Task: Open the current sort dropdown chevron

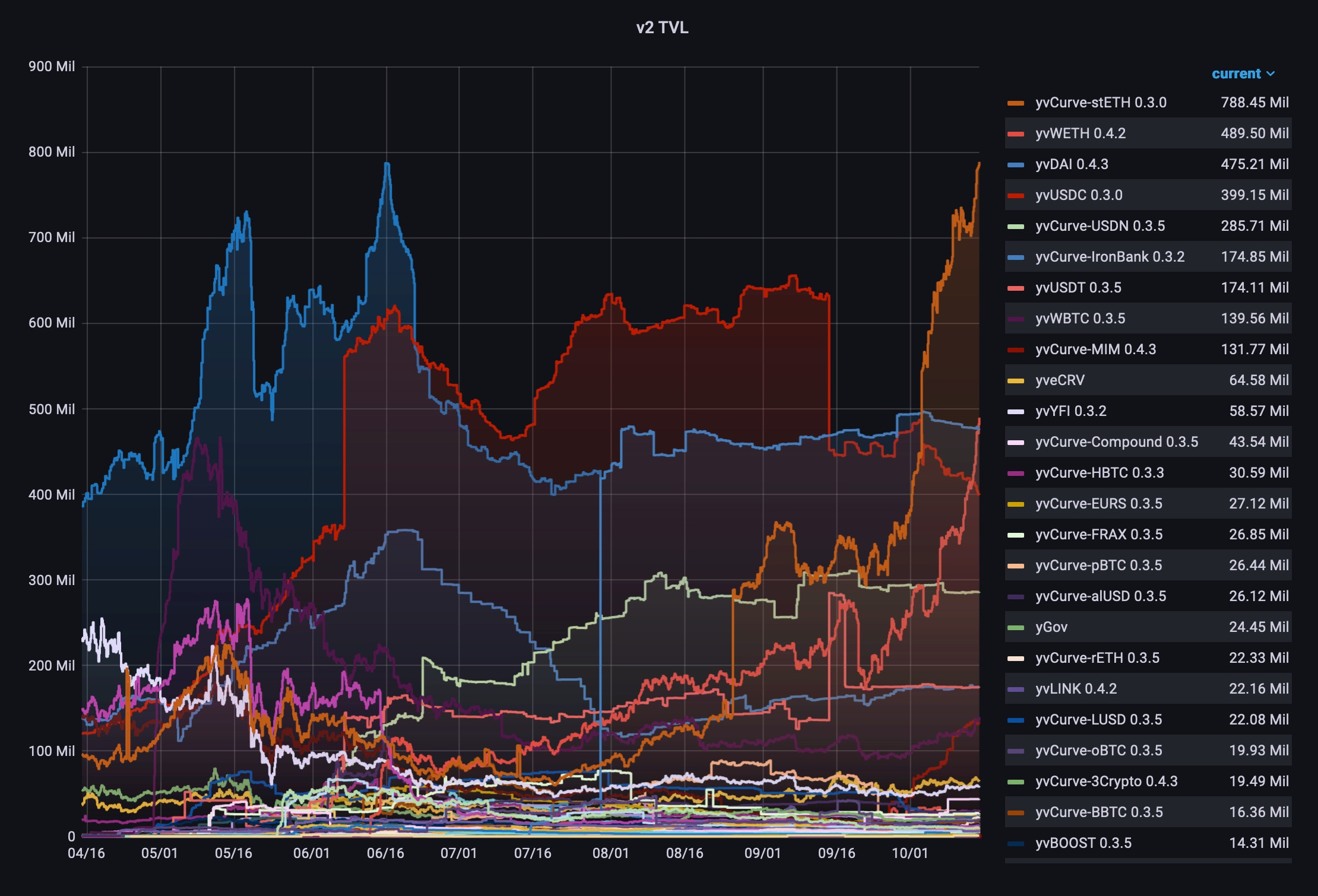Action: [x=1271, y=74]
